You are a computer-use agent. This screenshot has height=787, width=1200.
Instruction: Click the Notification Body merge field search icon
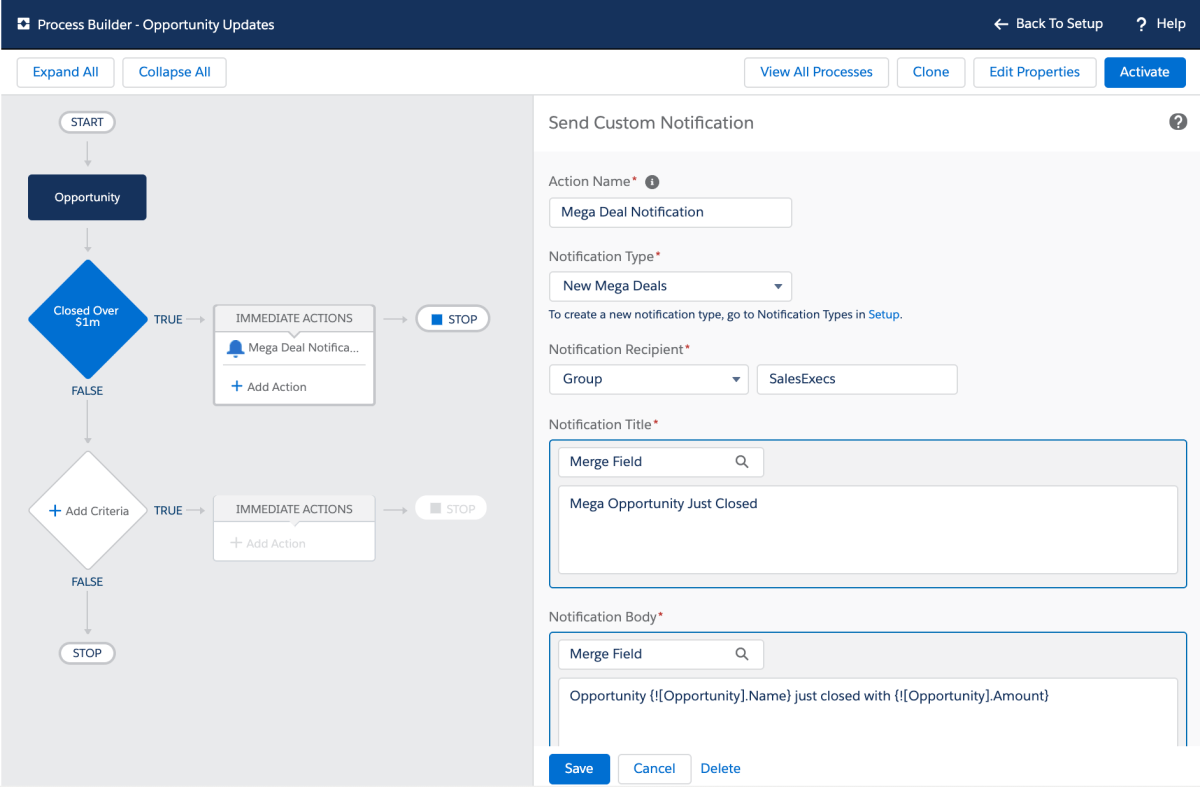click(x=742, y=654)
